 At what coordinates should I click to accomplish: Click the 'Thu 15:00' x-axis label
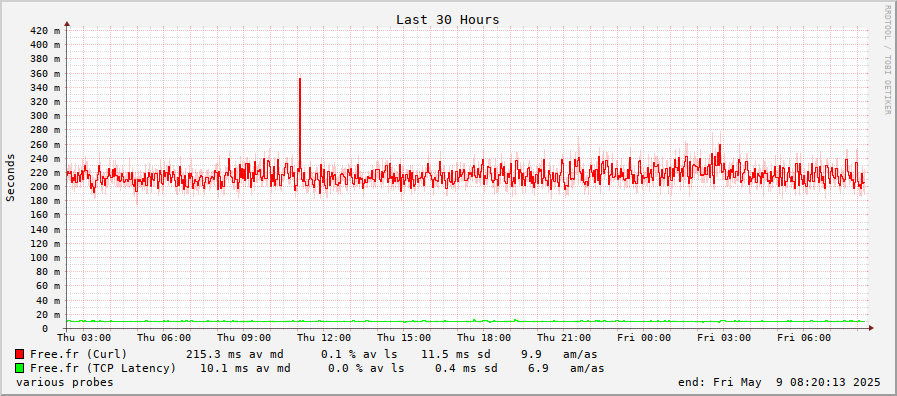[404, 338]
